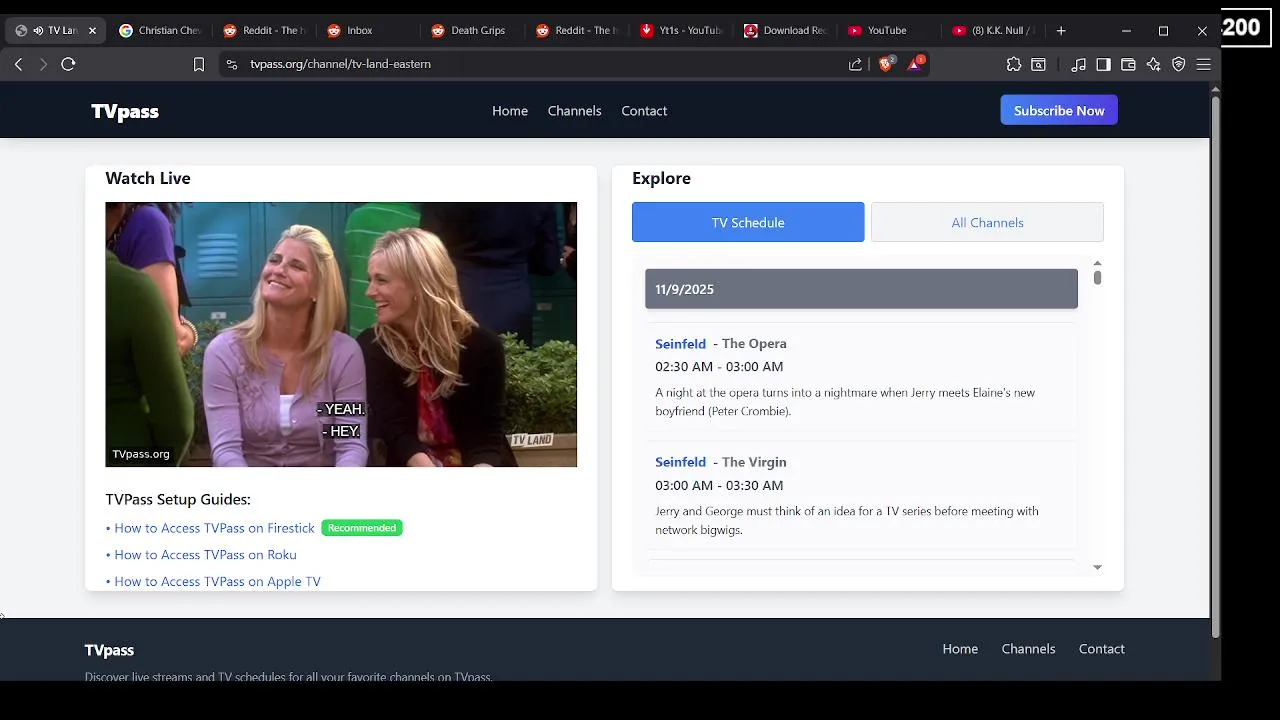Open the extensions puzzle icon
Viewport: 1280px width, 720px height.
[1014, 64]
